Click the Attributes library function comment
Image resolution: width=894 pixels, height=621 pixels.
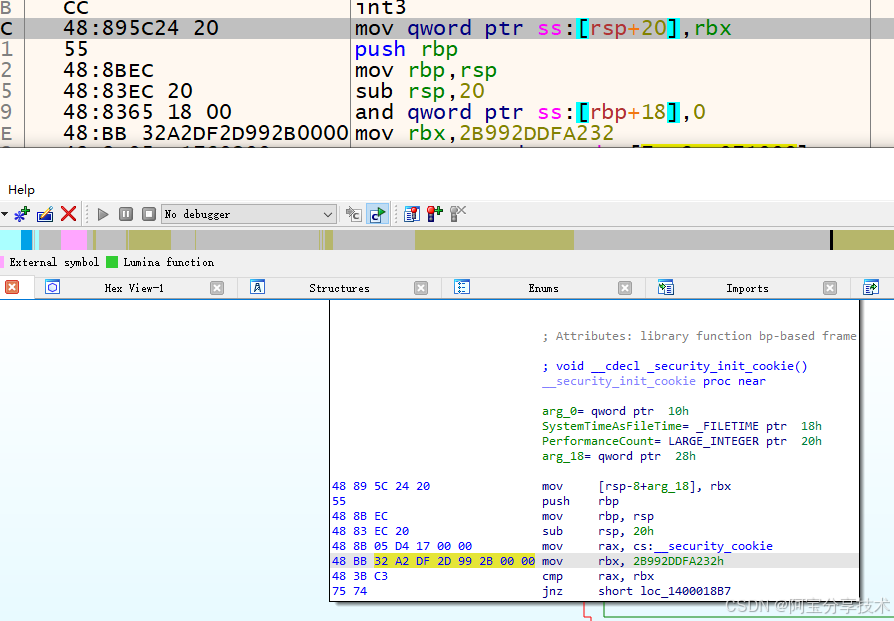pos(699,336)
